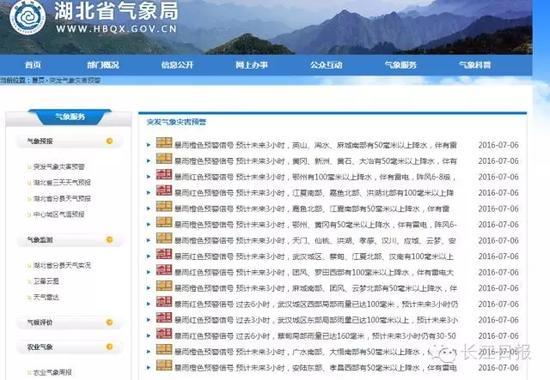550x380 pixels.
Task: Expand 气象预报 section via orange circle button
Action: [109, 141]
